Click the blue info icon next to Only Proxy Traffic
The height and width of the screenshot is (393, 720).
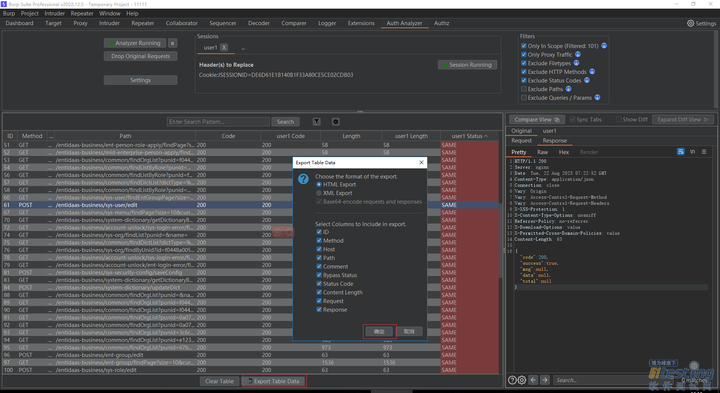tap(578, 54)
